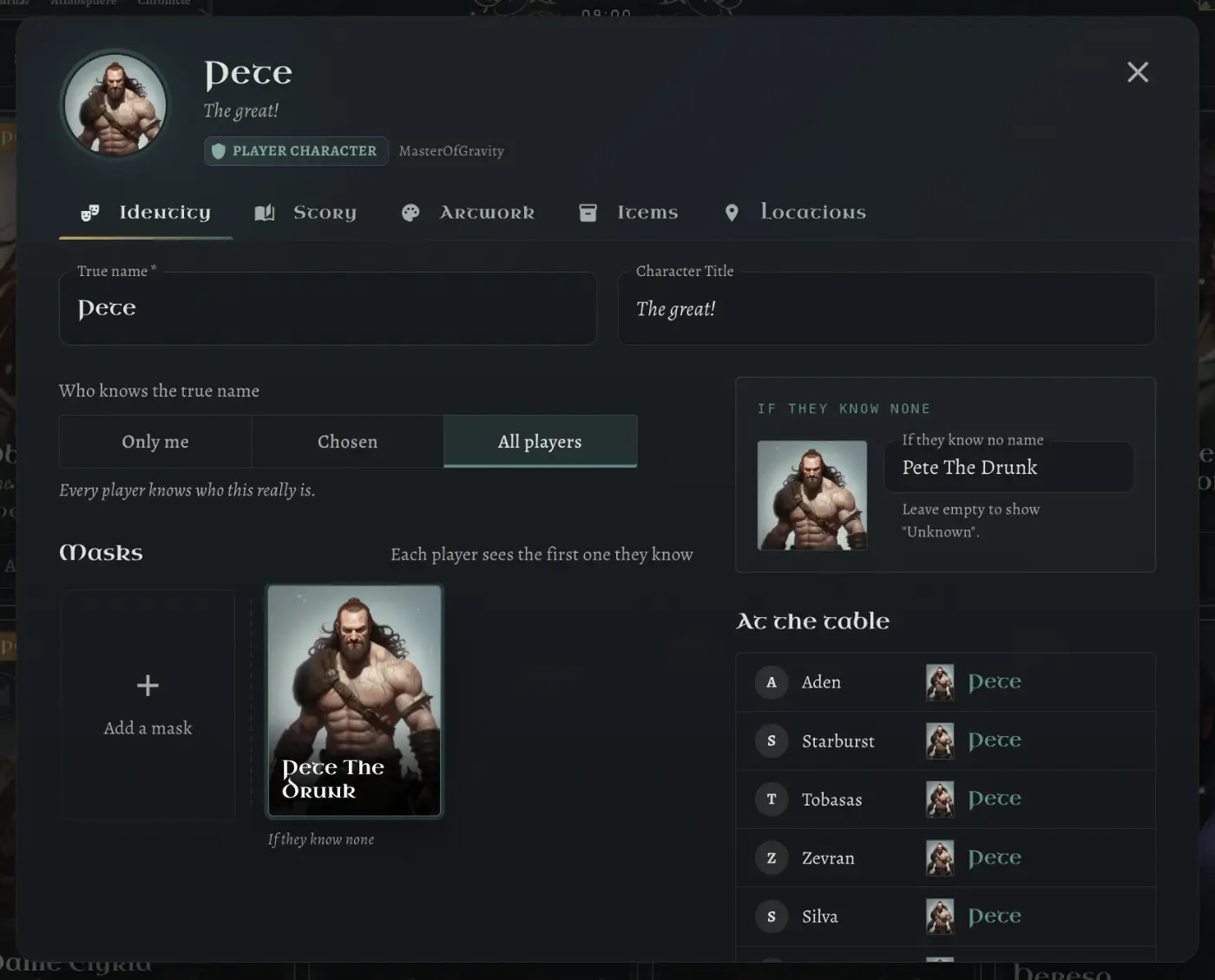
Task: Click Pete portrait in Zevran's row
Action: [x=940, y=858]
